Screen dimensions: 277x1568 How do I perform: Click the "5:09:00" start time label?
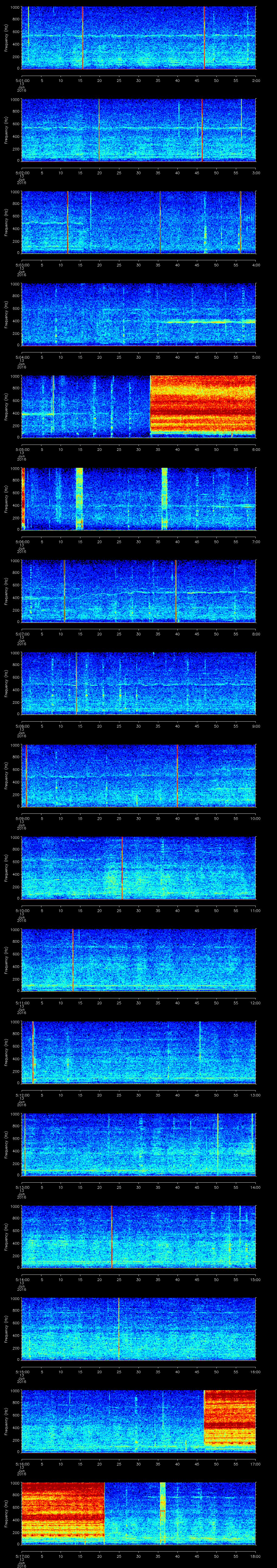coord(22,818)
